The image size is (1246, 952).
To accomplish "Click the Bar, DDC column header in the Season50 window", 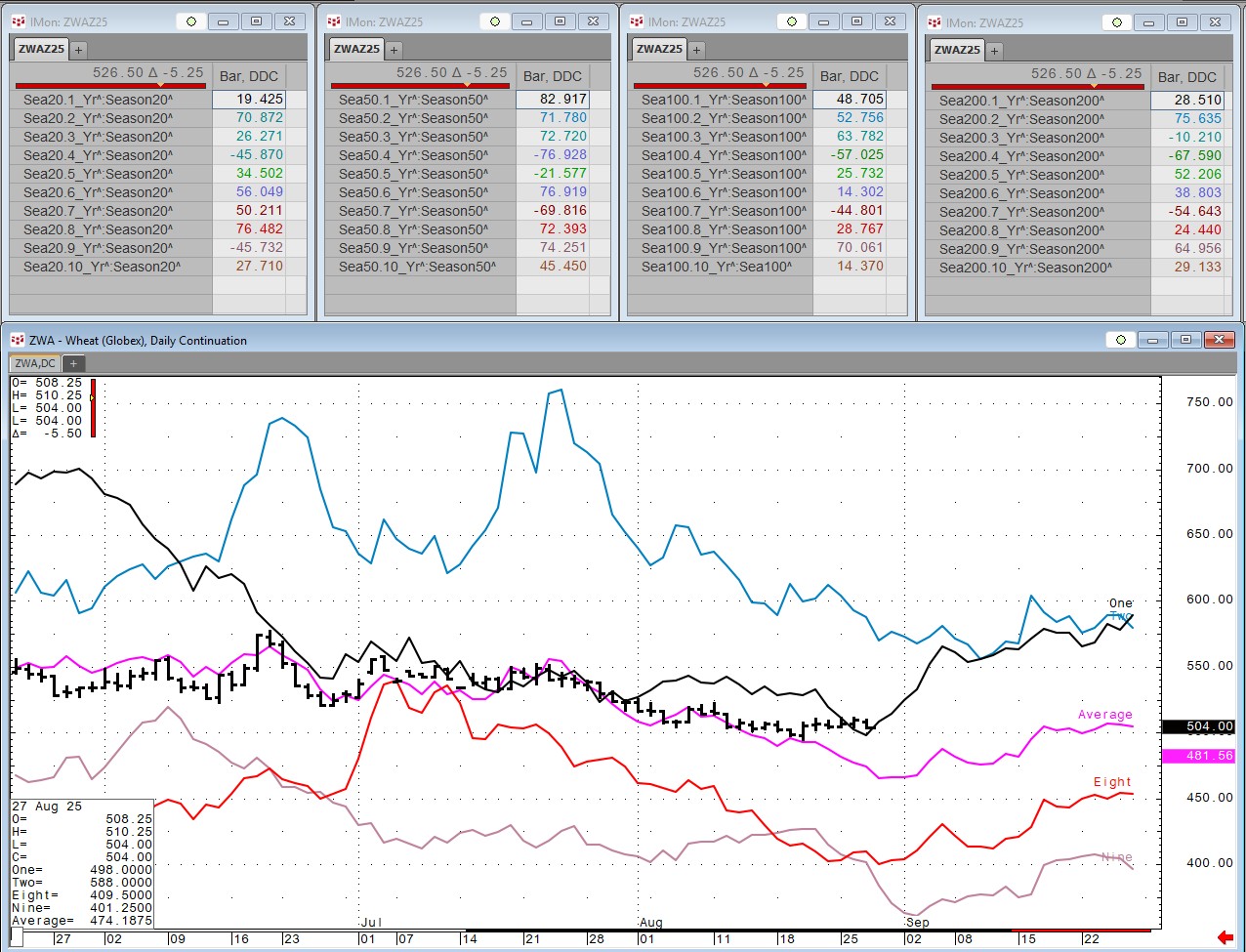I will pyautogui.click(x=553, y=76).
